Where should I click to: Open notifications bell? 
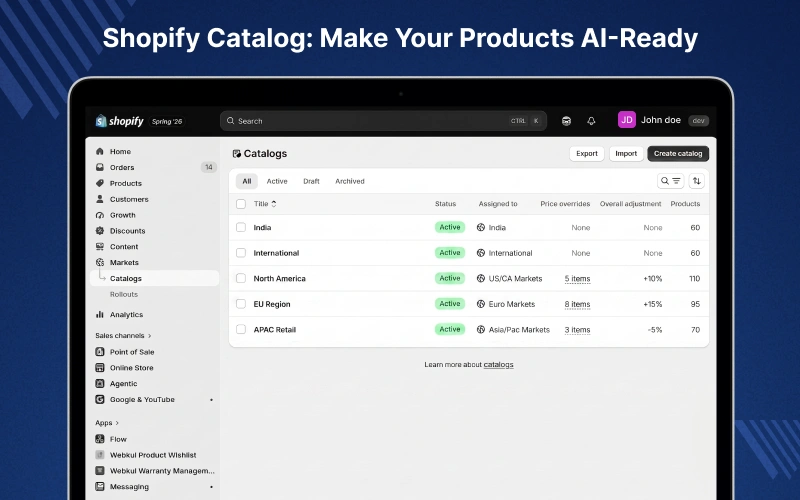[x=591, y=121]
